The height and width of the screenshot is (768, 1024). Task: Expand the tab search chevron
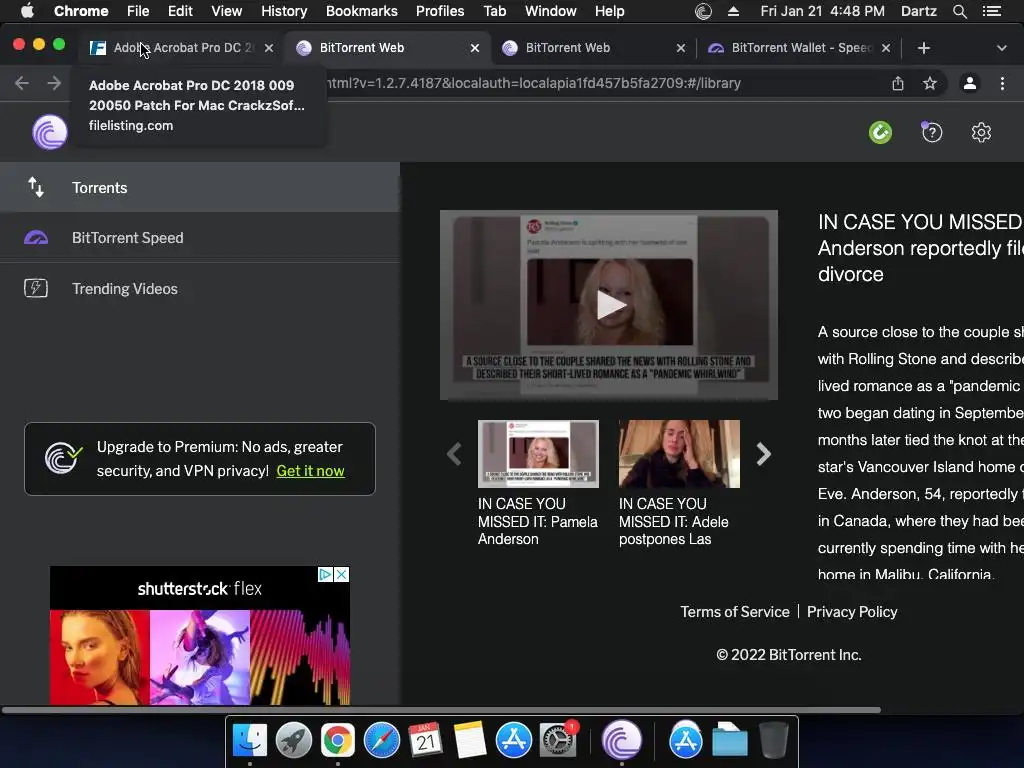[1002, 48]
